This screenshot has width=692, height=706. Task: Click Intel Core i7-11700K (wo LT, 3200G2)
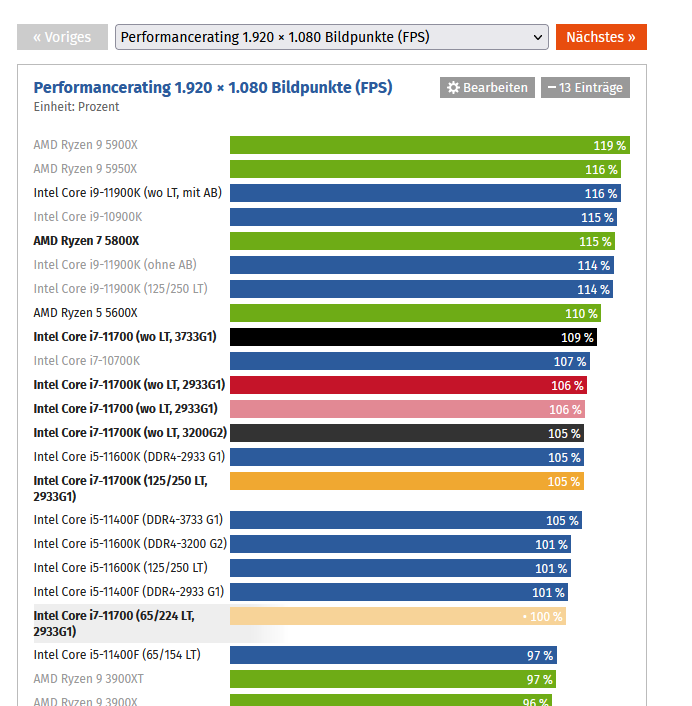coord(130,433)
